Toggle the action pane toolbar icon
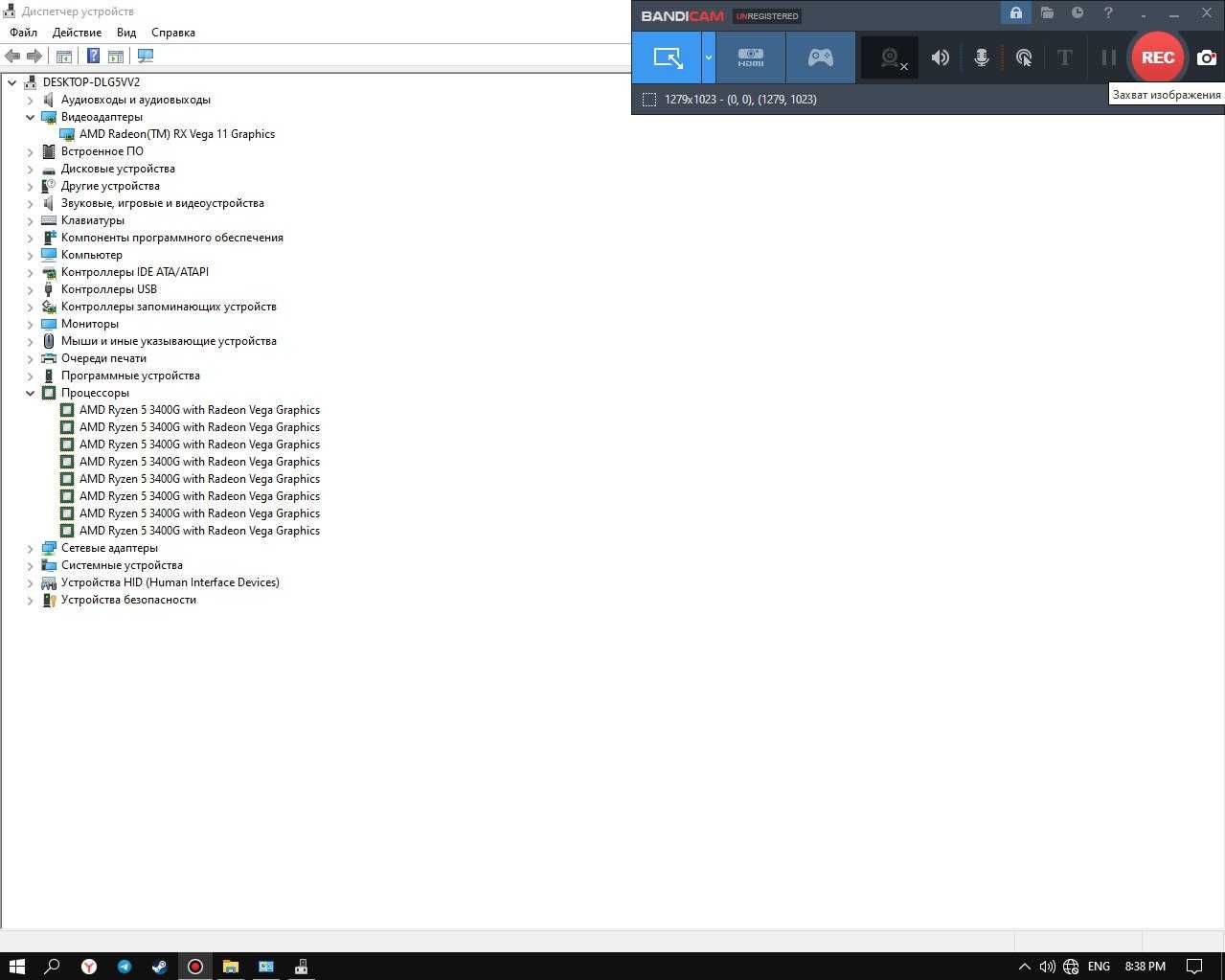The height and width of the screenshot is (980, 1225). (x=116, y=57)
